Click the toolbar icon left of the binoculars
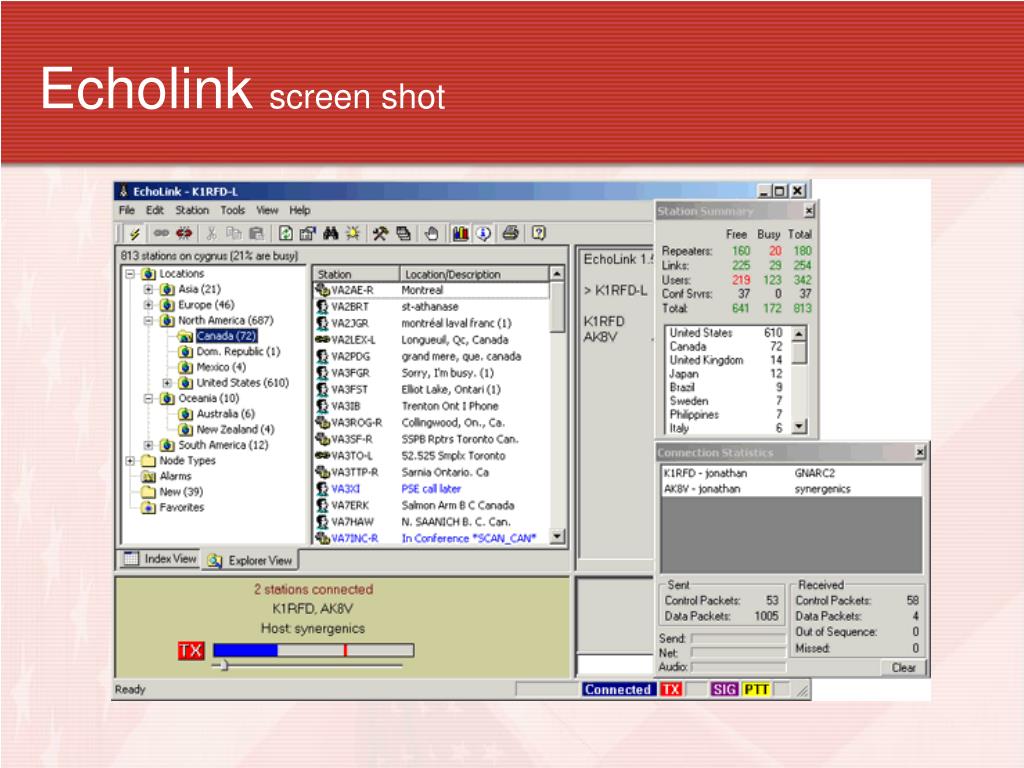 (x=308, y=233)
